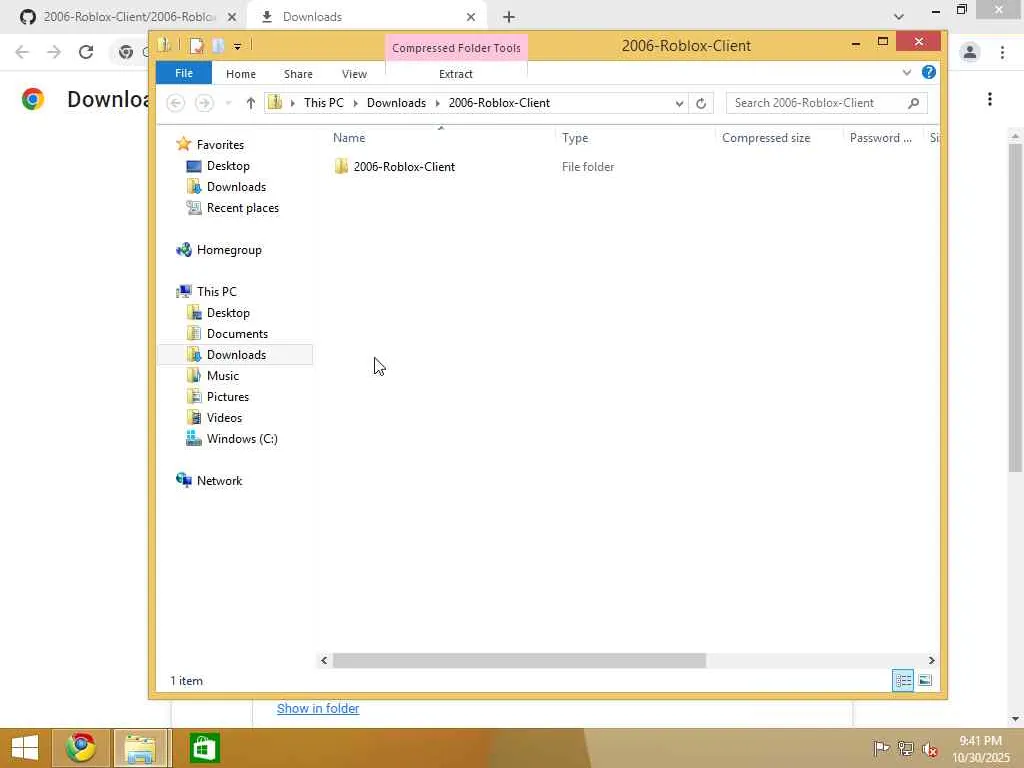This screenshot has width=1024, height=768.
Task: Open the Customize Quick Access Toolbar dropdown
Action: point(237,46)
